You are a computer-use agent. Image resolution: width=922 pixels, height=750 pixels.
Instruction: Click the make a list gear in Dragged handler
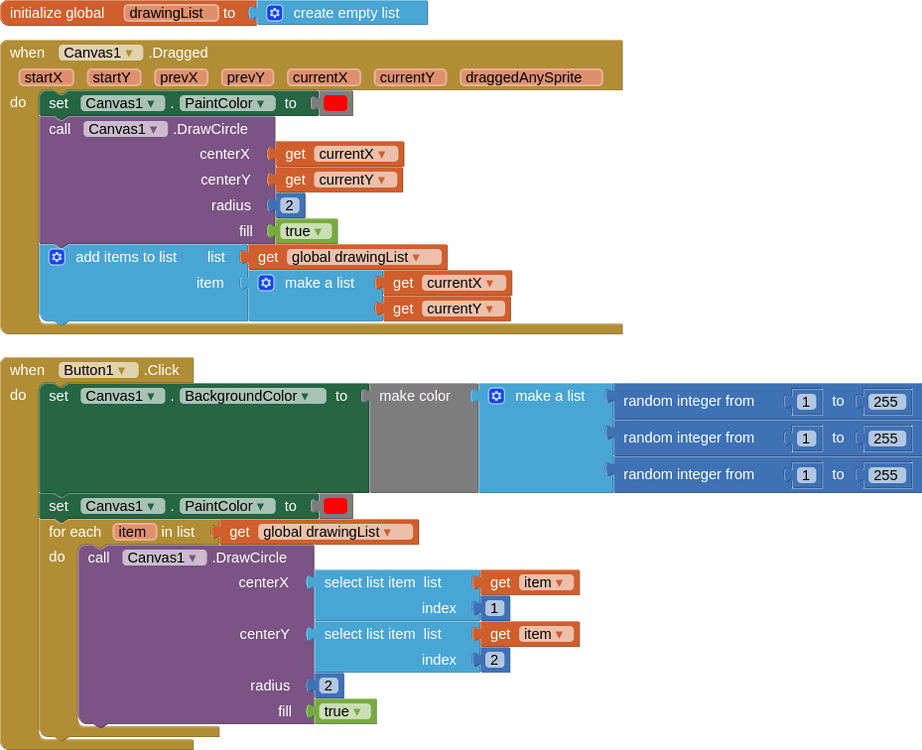[266, 283]
